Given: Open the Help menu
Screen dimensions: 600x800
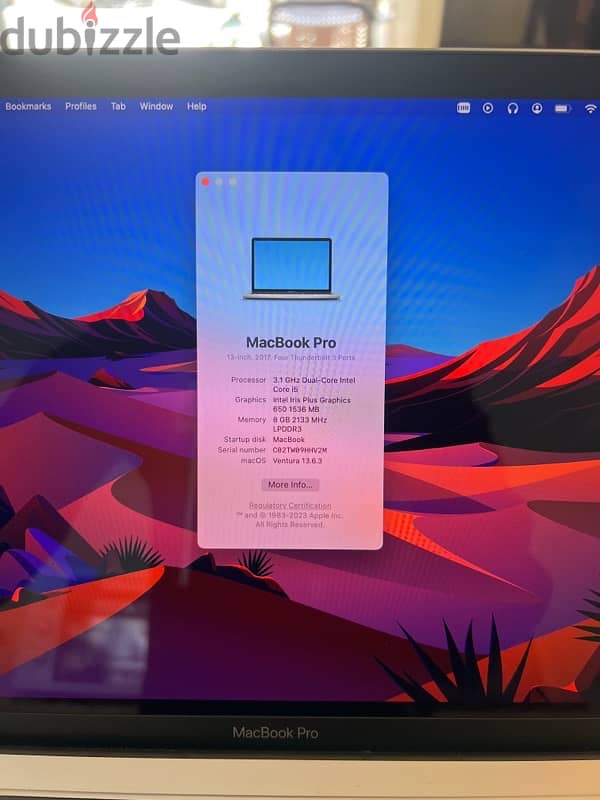Looking at the screenshot, I should [196, 106].
